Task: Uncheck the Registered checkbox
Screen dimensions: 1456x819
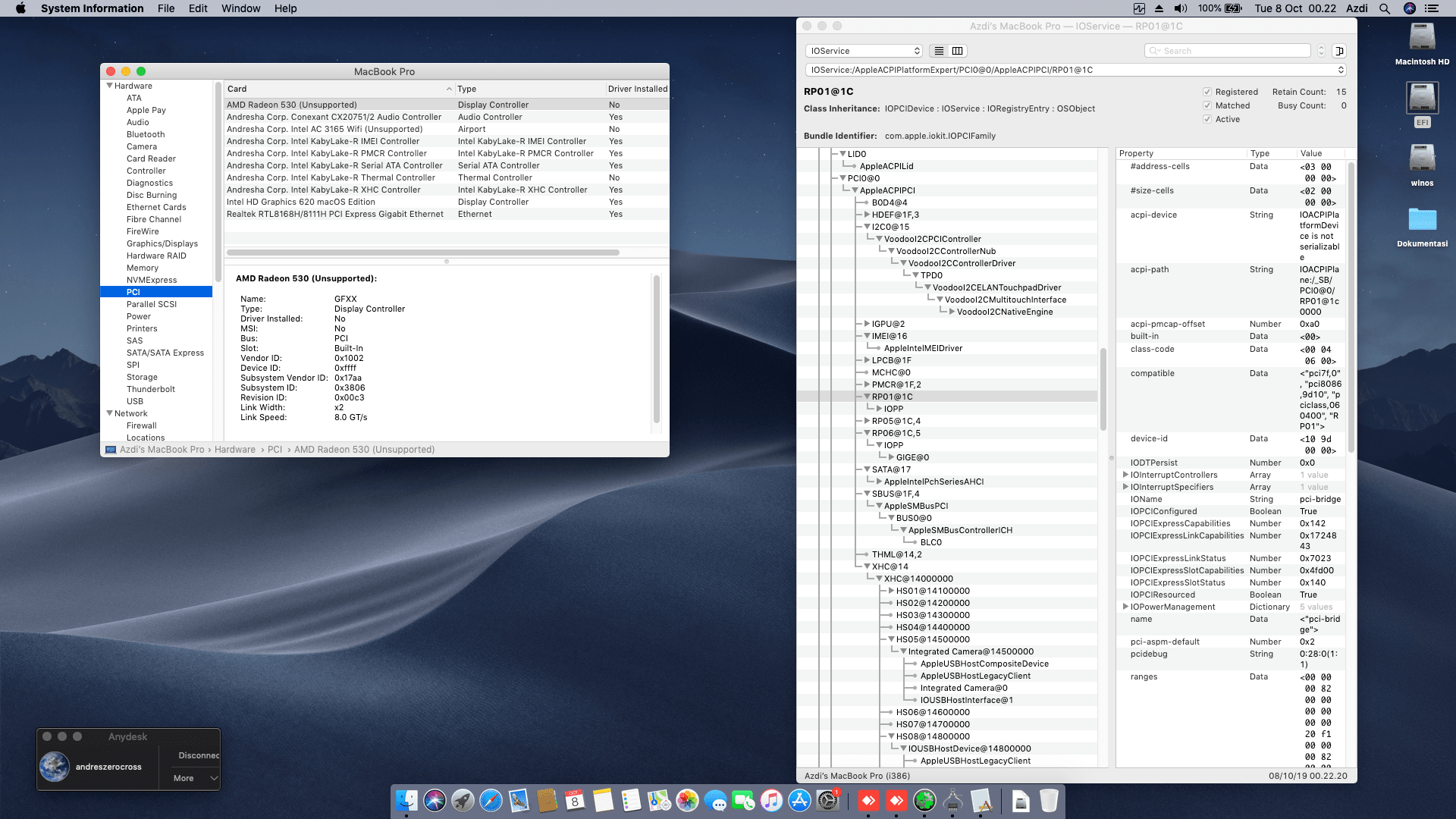Action: click(x=1207, y=91)
